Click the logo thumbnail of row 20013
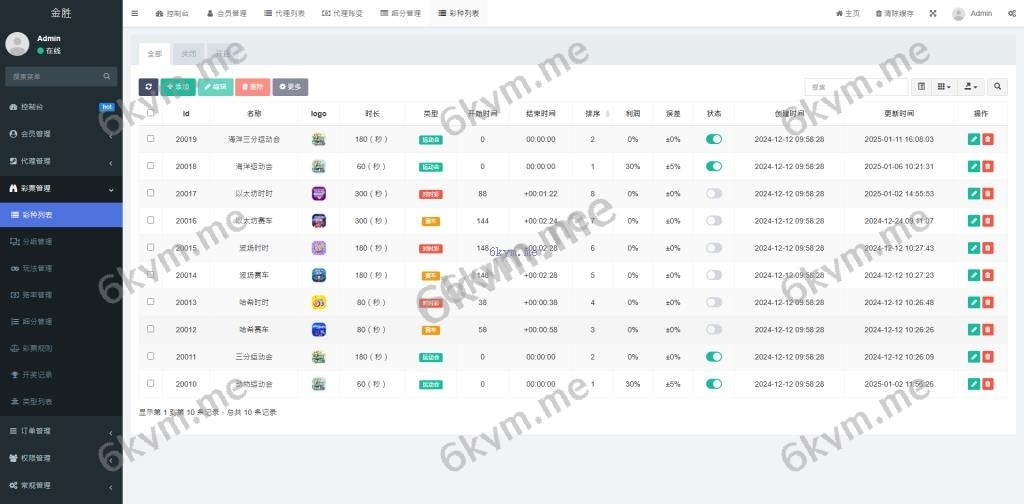The image size is (1024, 504). [x=319, y=302]
